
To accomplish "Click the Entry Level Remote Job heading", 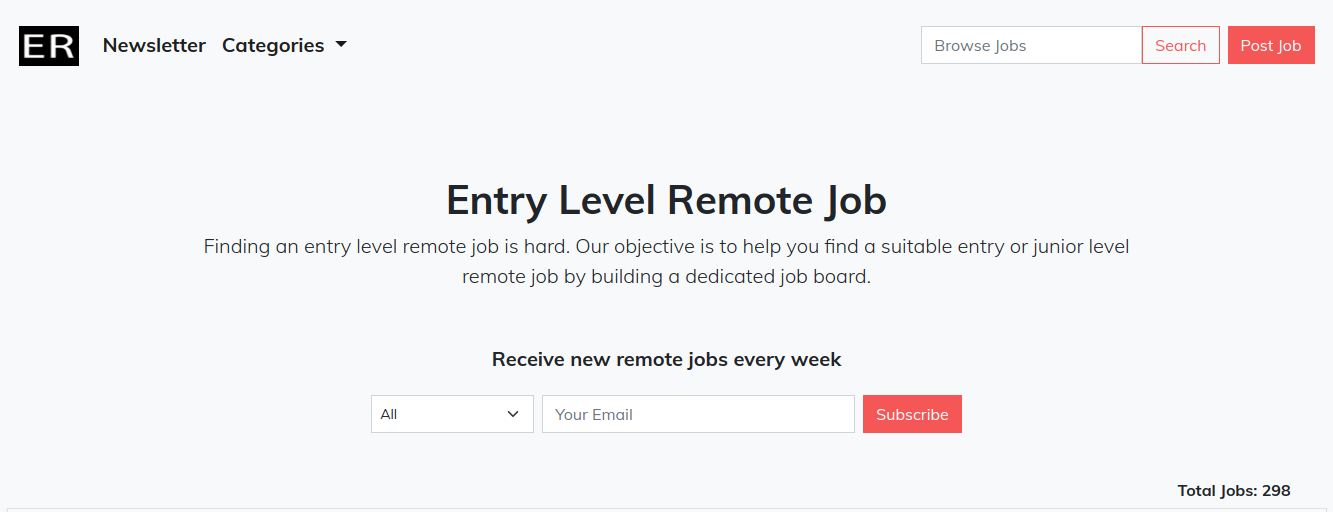I will (666, 200).
